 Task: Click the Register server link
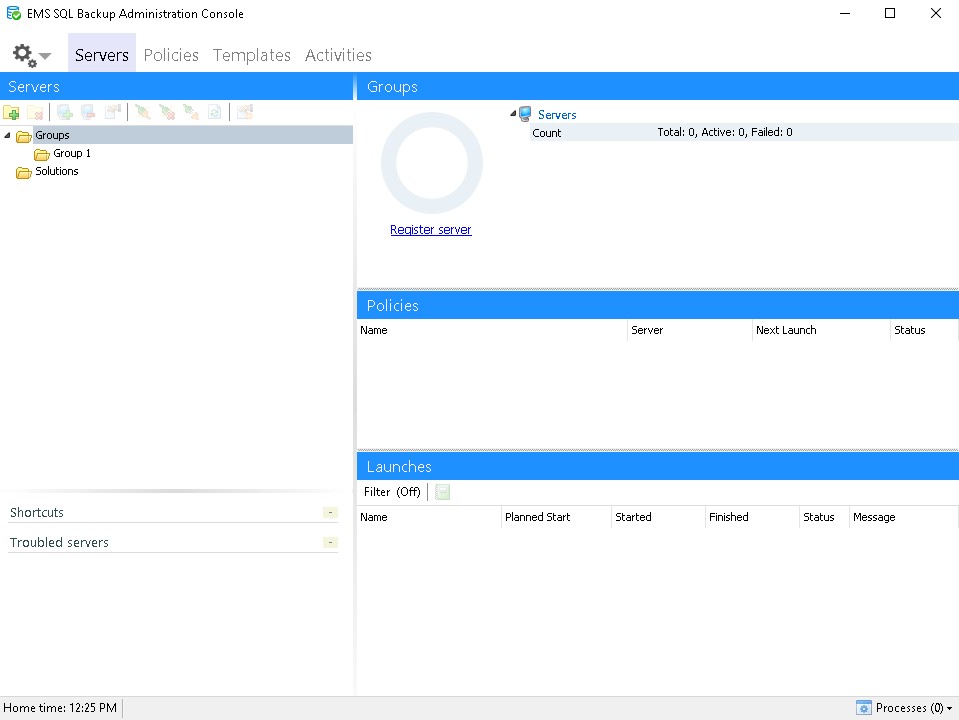point(430,229)
